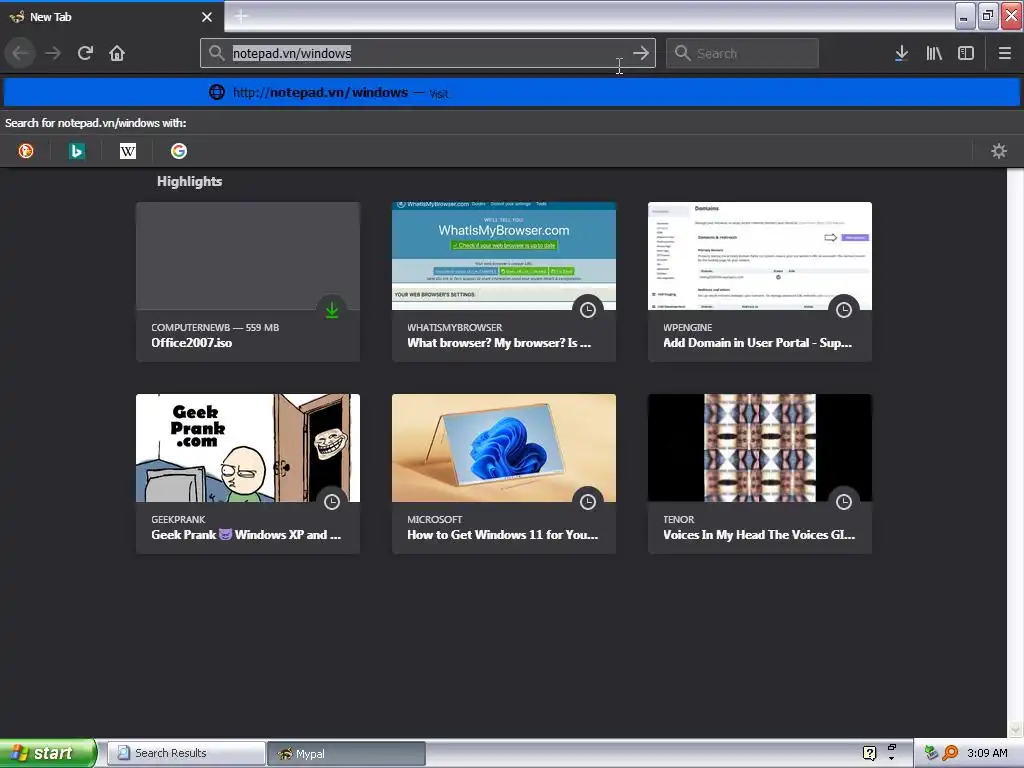Open 'Add Domain in User Portal' link
This screenshot has width=1024, height=768.
point(758,343)
